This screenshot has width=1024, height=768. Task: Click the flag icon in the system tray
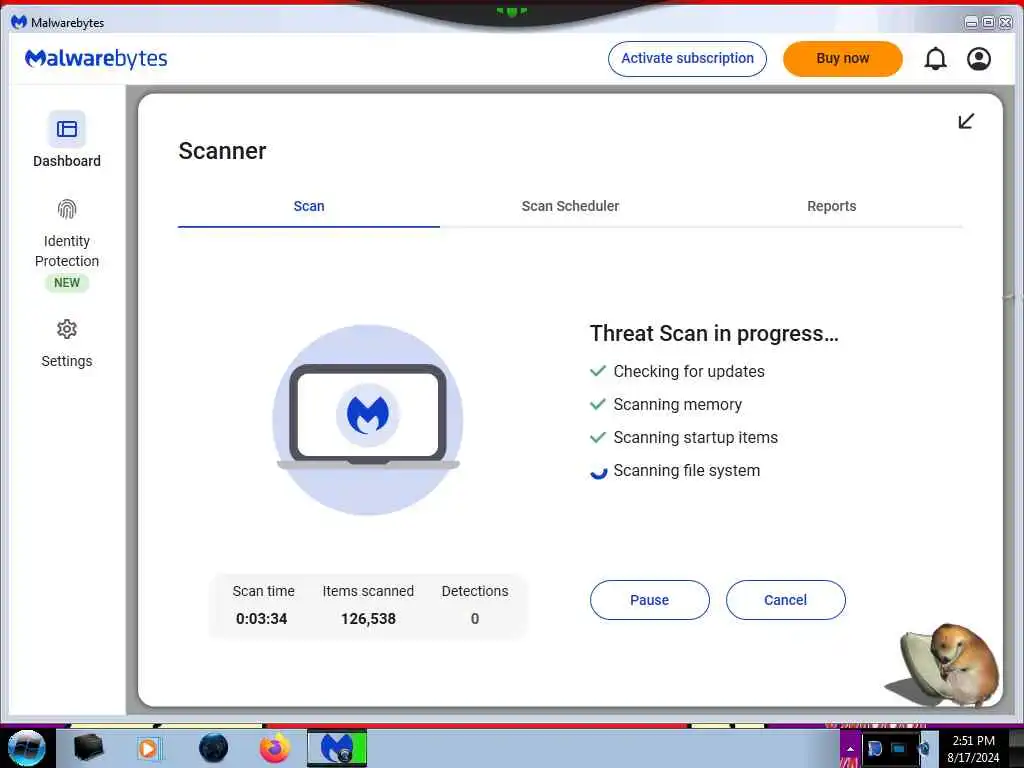tap(874, 748)
